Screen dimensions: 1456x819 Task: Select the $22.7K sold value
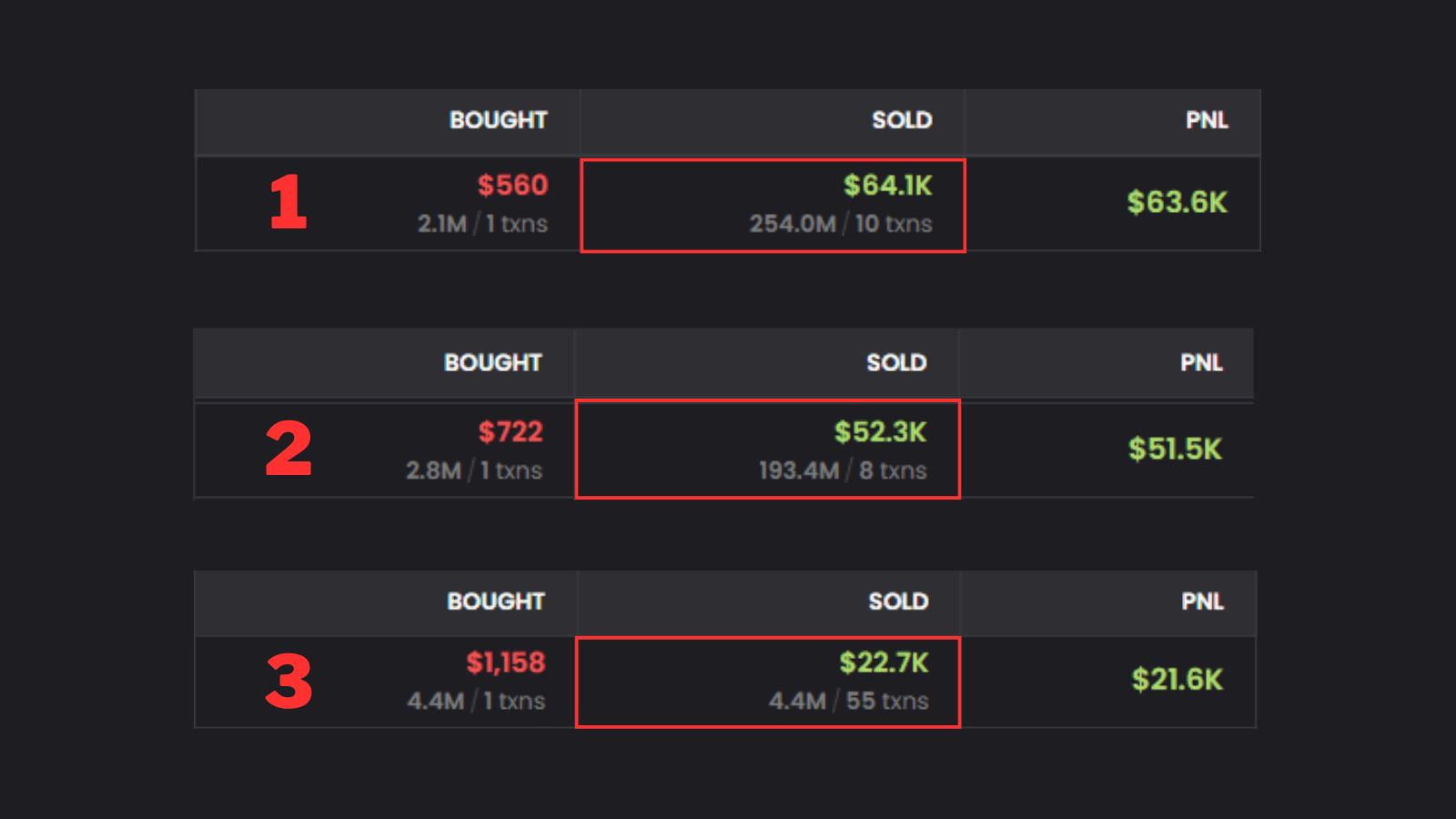[884, 662]
